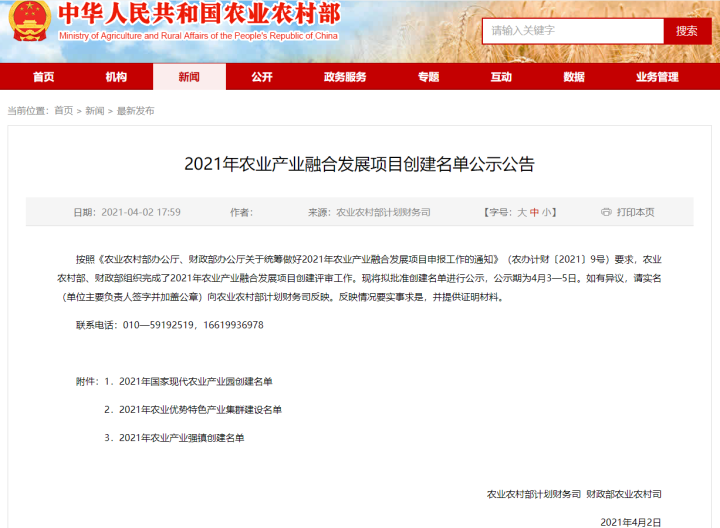Screen dimensions: 720x528
Task: Set font size to 中
Action: 534,212
